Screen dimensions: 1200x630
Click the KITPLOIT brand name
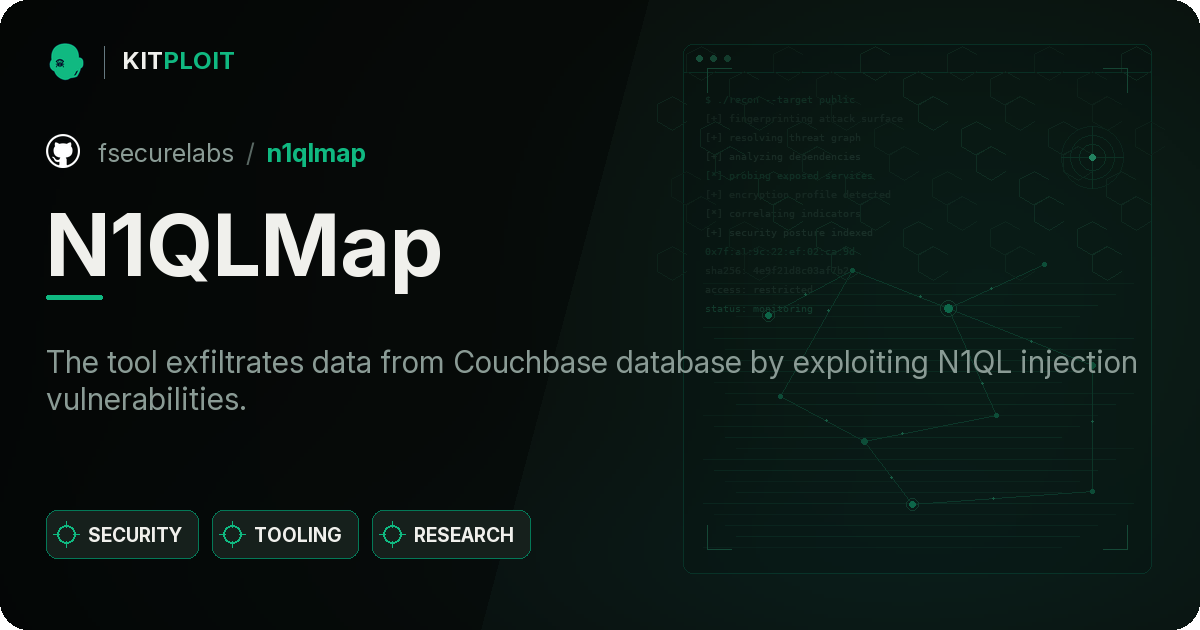[178, 61]
